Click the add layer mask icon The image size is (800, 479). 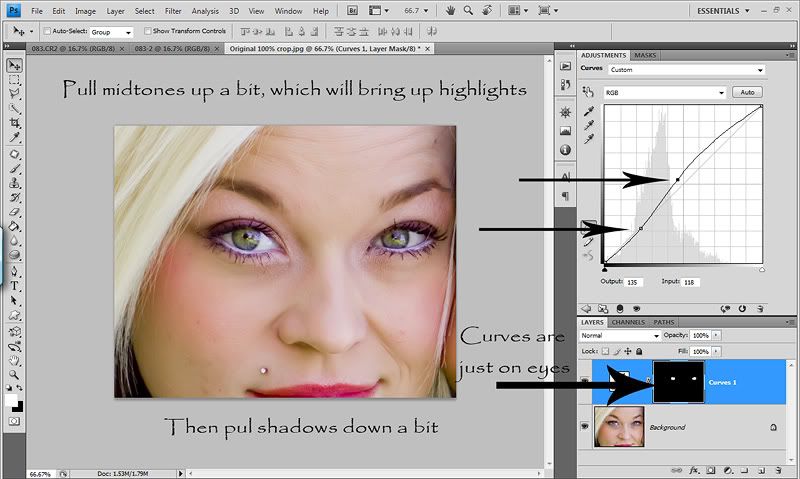click(711, 470)
